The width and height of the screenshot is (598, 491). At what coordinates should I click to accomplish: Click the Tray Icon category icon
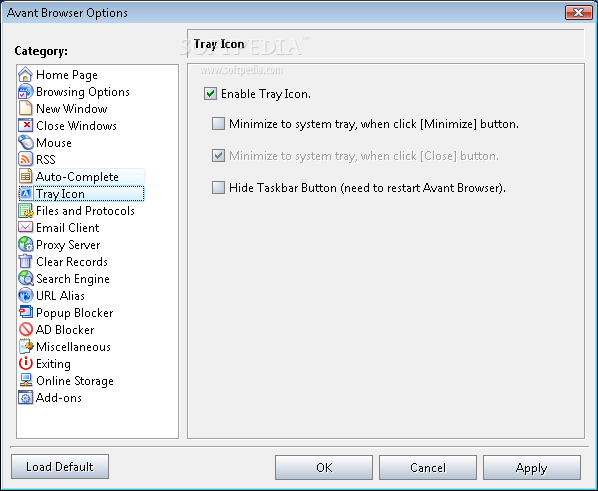[26, 193]
